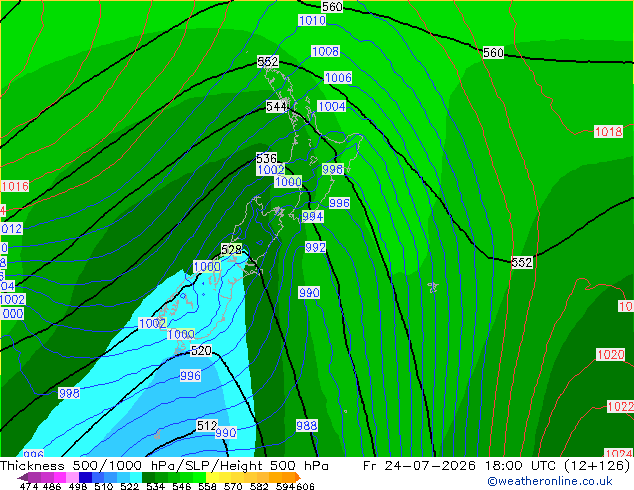Click the blue 1004 isobar label
This screenshot has width=634, height=490.
tap(332, 106)
